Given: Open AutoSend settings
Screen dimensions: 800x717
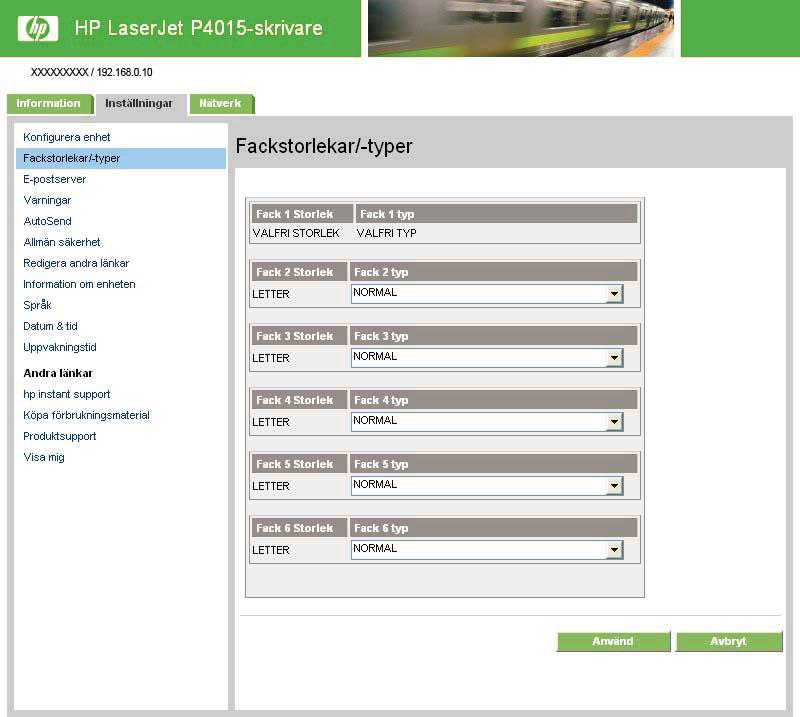Looking at the screenshot, I should click(47, 221).
